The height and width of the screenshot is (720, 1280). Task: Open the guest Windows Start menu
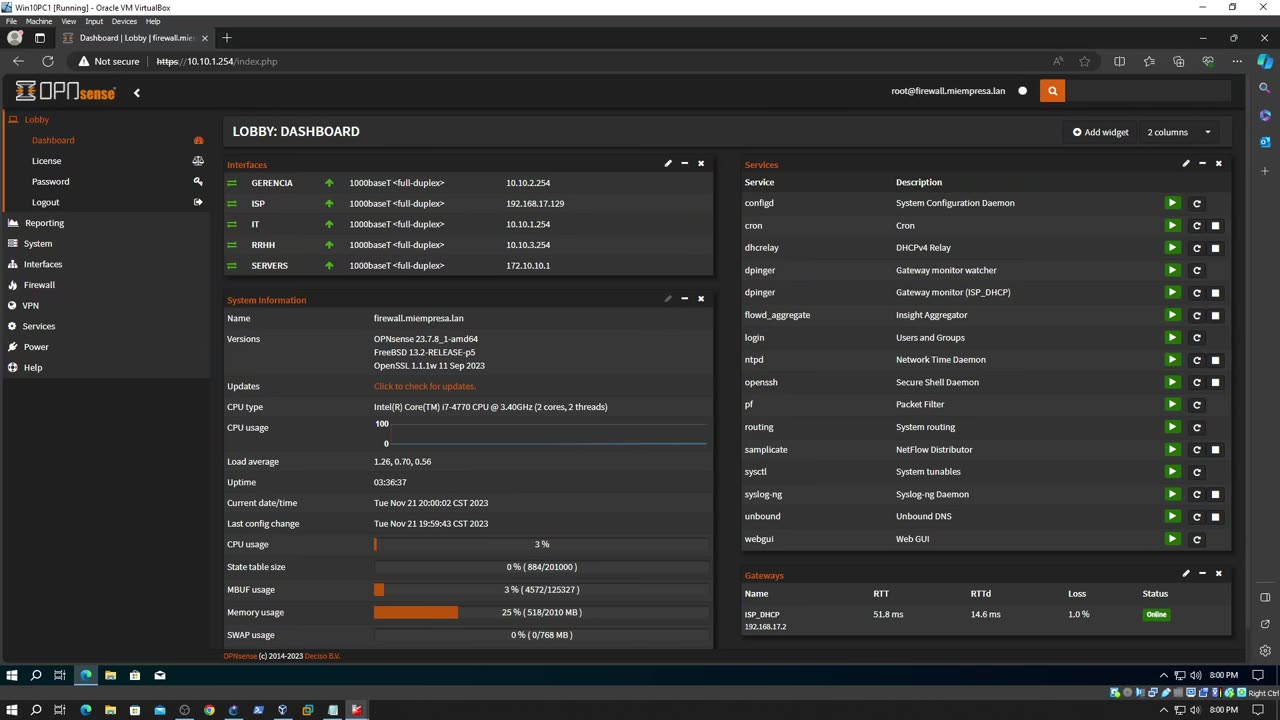point(12,675)
